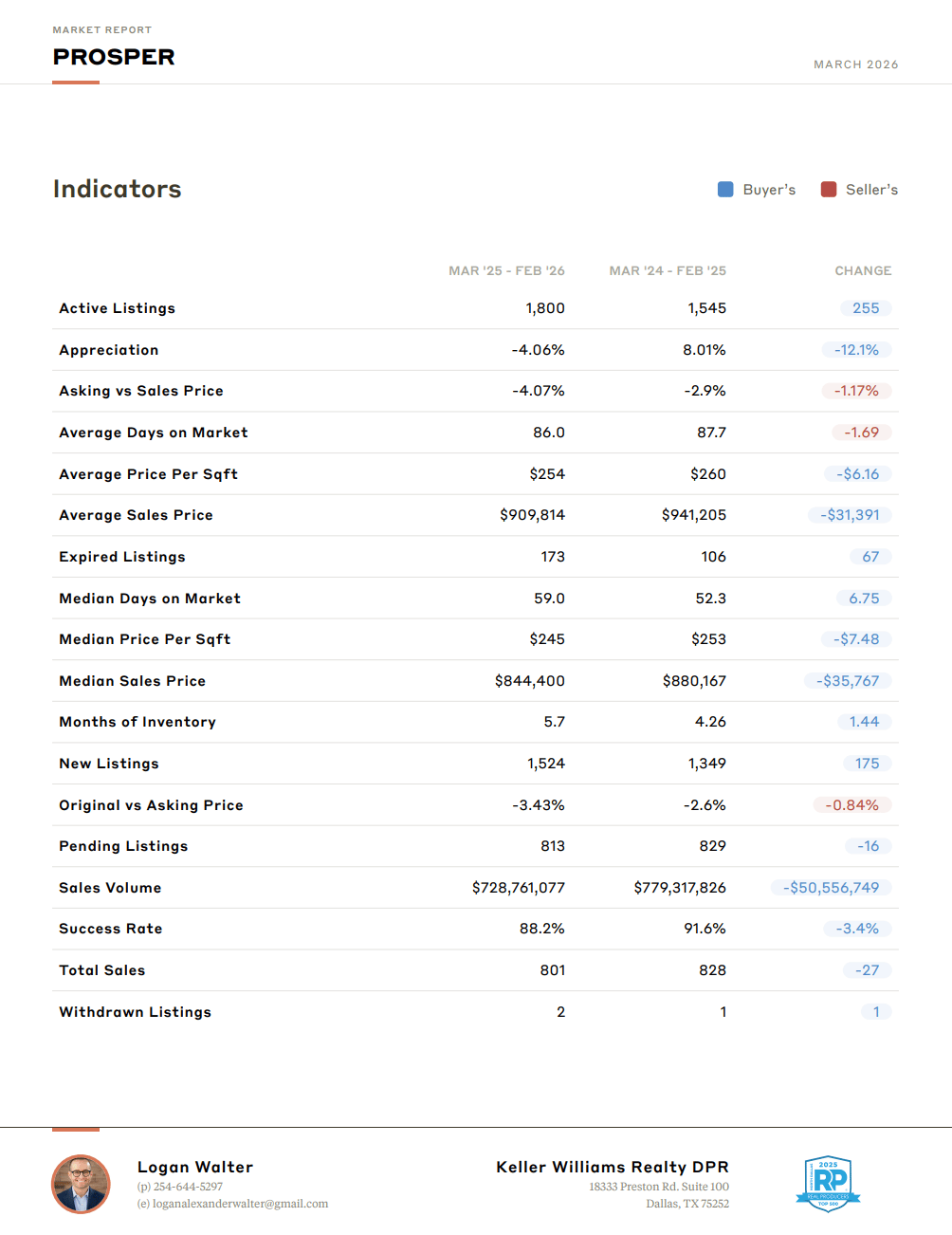952x1235 pixels.
Task: Select the Months of Inventory row label
Action: coord(137,722)
